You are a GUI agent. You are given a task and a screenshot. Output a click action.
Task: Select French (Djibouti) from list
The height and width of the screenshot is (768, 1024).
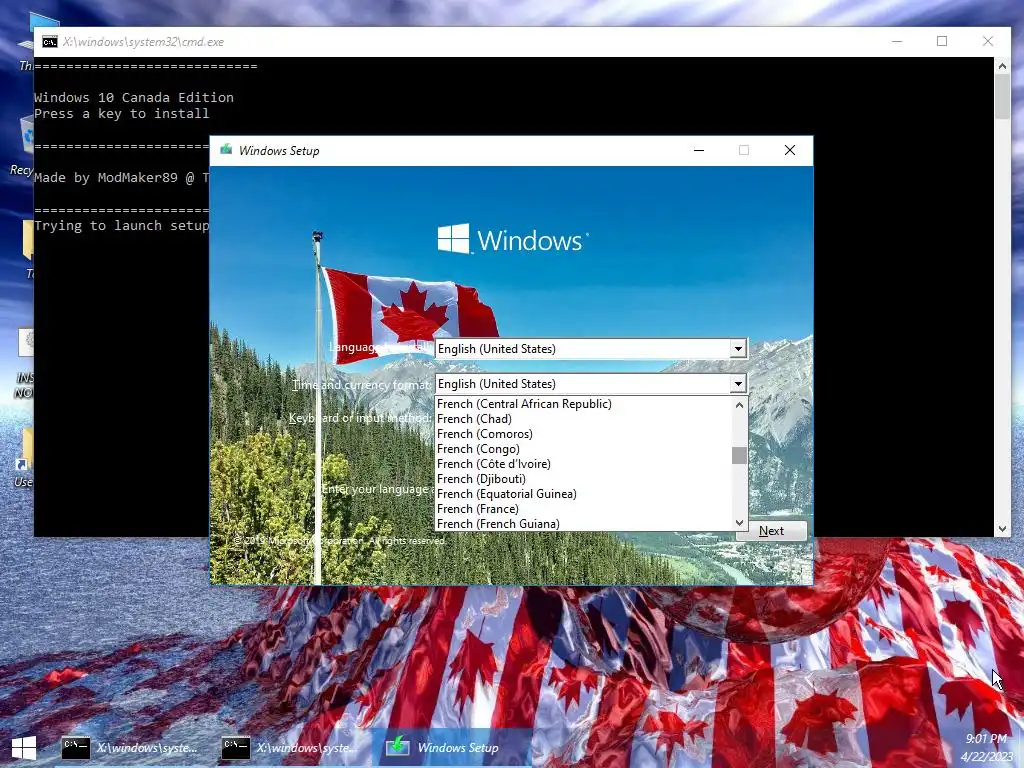(584, 479)
